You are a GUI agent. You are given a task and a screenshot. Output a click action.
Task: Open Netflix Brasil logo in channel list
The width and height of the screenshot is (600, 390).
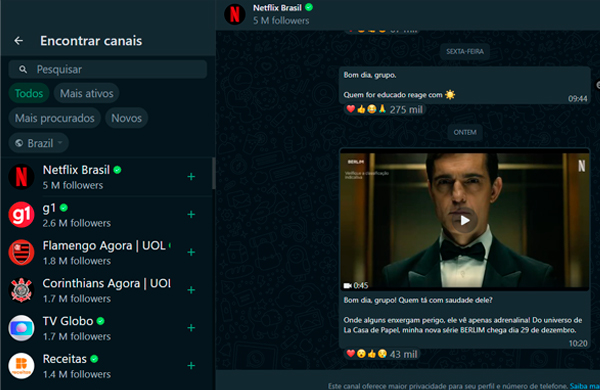[21, 177]
